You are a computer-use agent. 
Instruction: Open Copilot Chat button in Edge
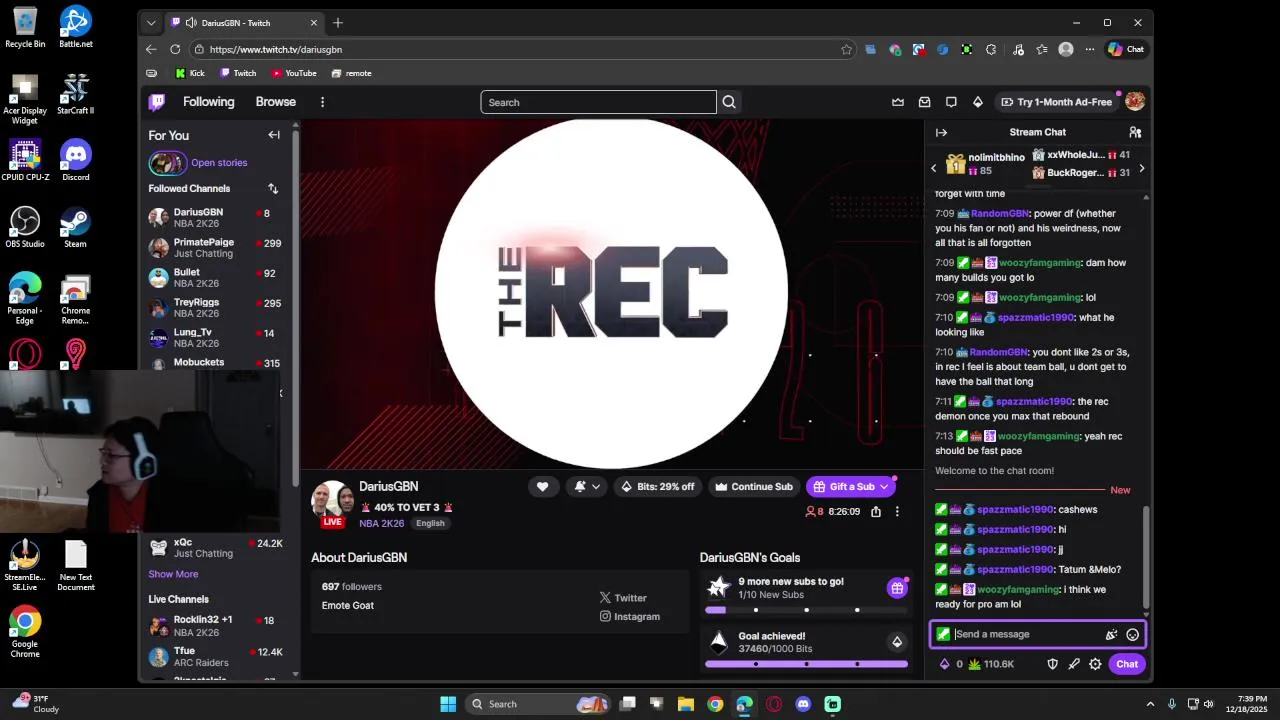click(1126, 49)
